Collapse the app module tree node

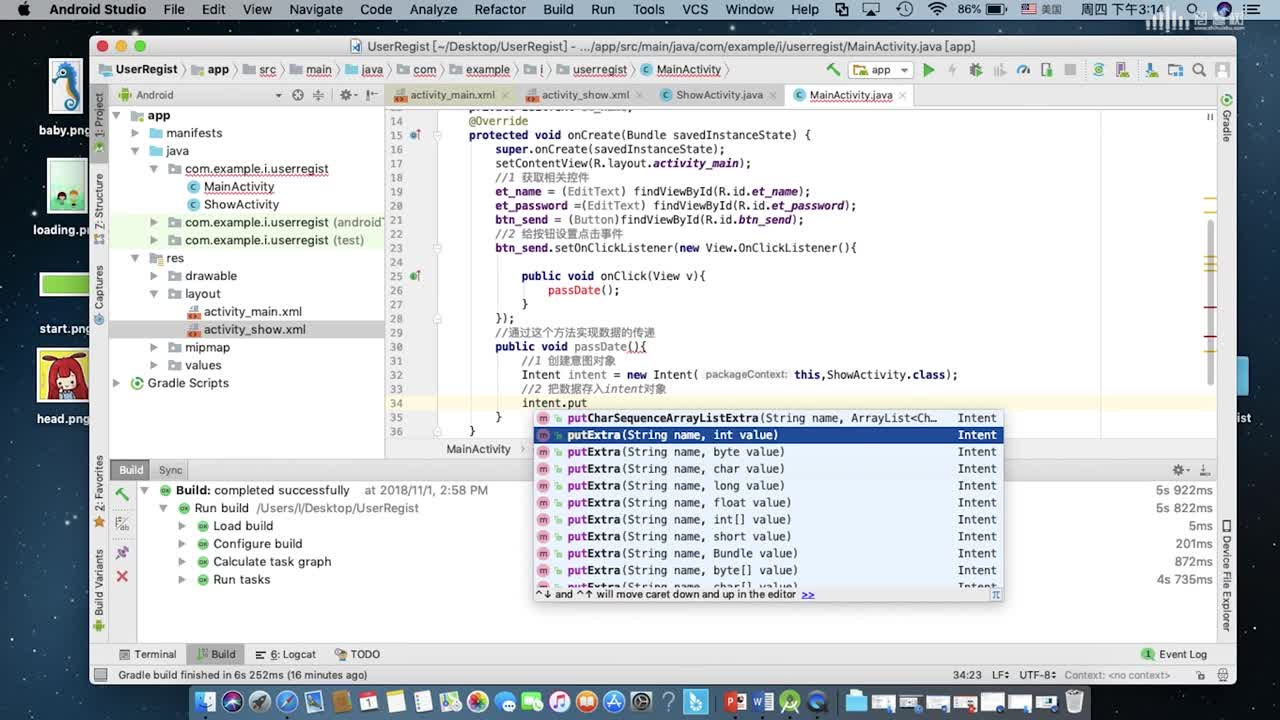117,116
